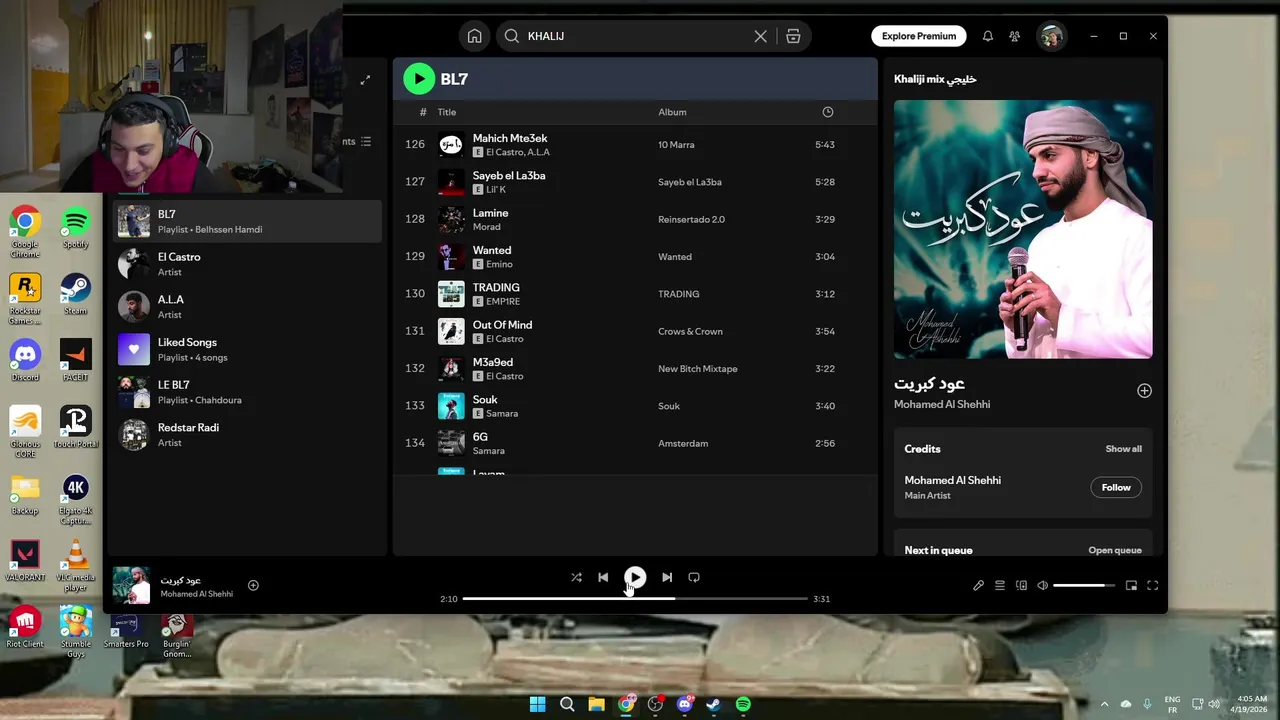Seek on the song progress bar
Image resolution: width=1280 pixels, height=720 pixels.
coord(635,599)
